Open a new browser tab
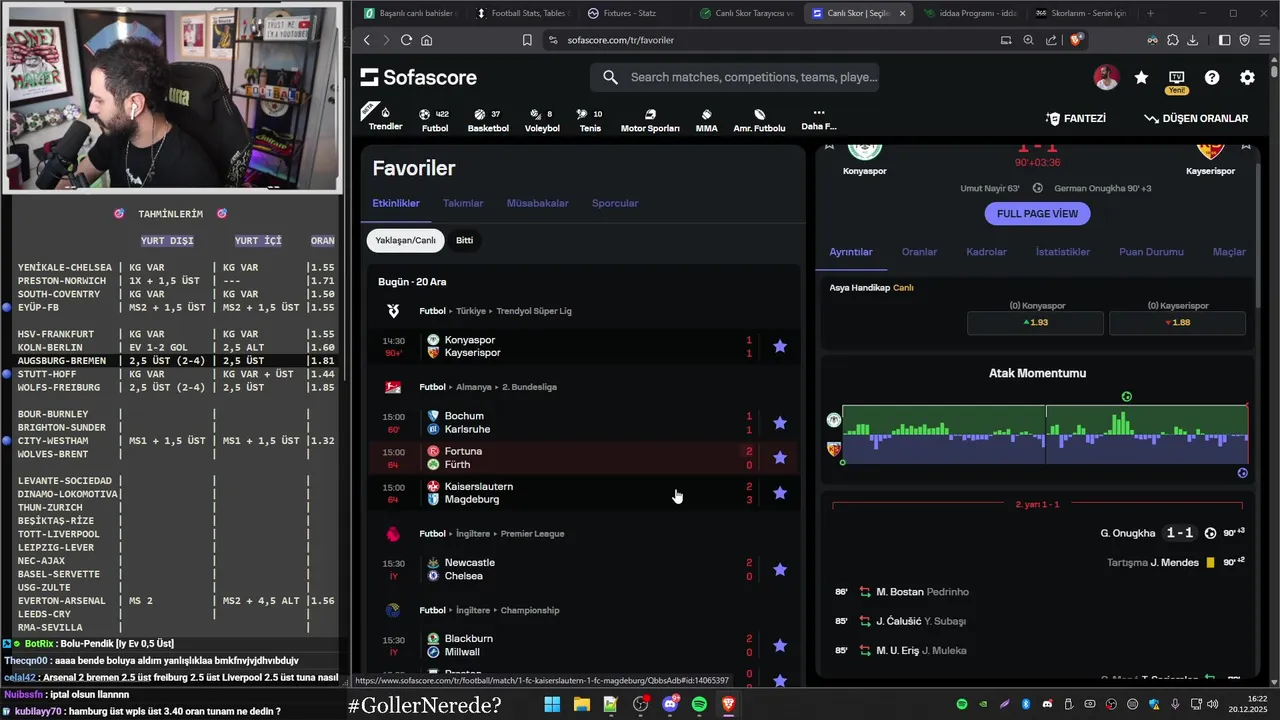Viewport: 1280px width, 720px height. point(1150,13)
